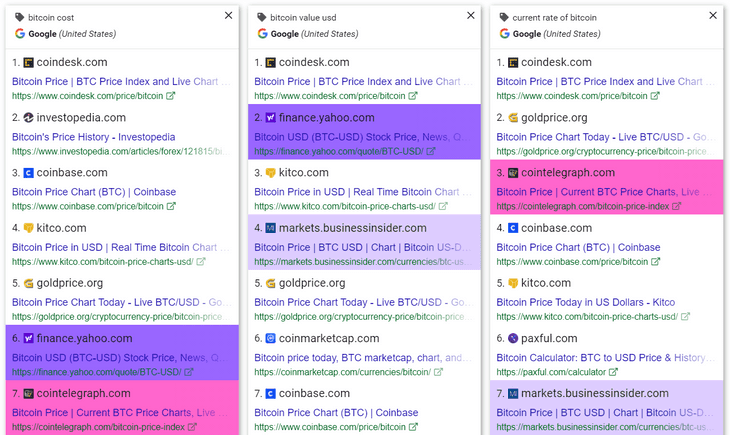This screenshot has height=435, width=730.
Task: Close the 'current rate of bitcoin' results panel
Action: click(x=713, y=15)
